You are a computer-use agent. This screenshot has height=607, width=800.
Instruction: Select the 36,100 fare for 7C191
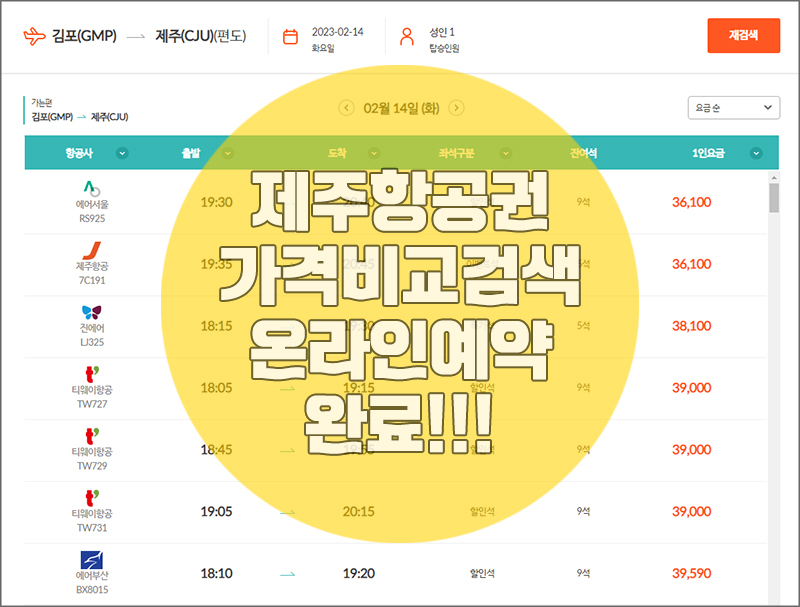[691, 264]
